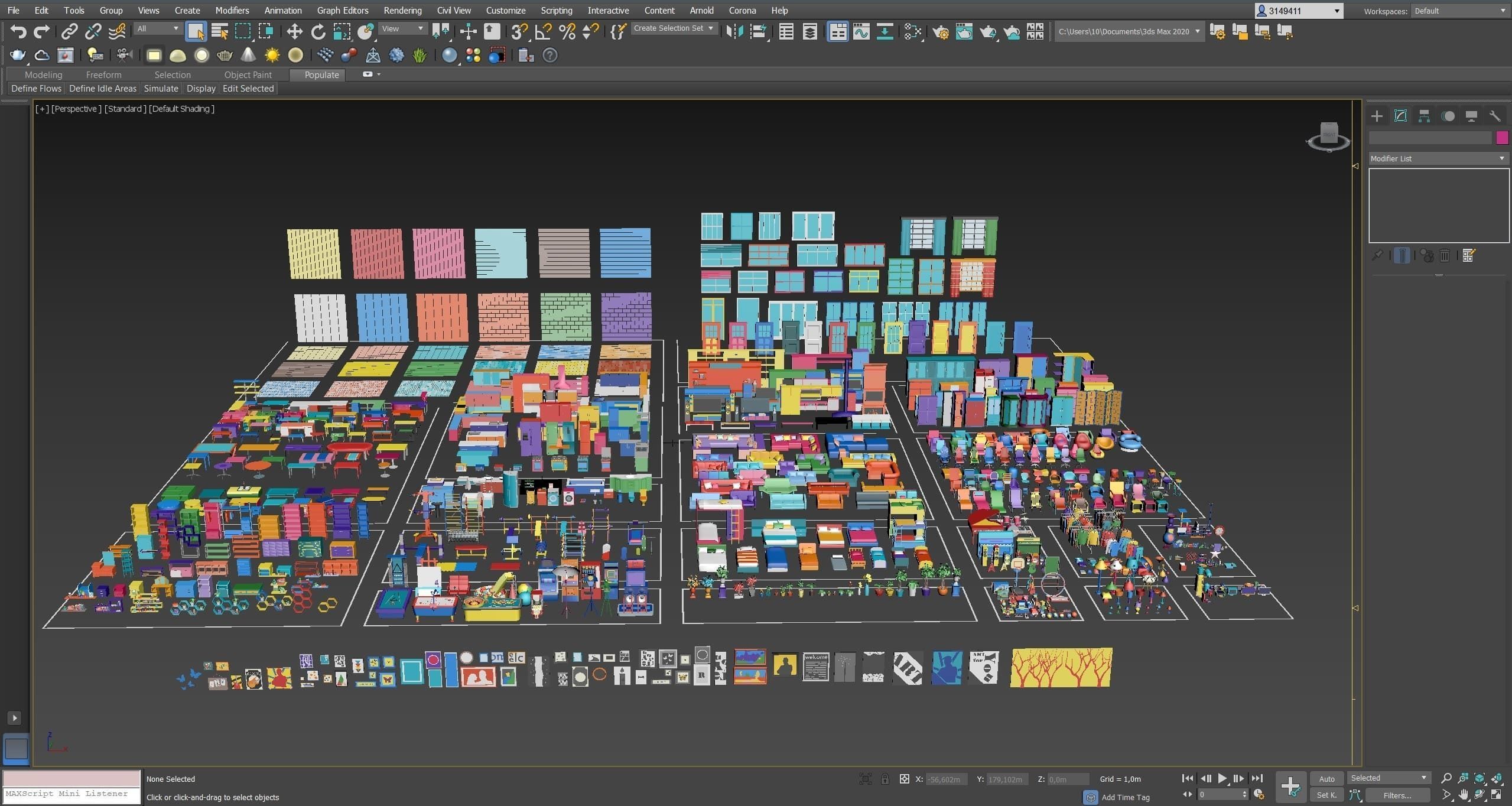Viewport: 1512px width, 806px height.
Task: Click the Mirror tool icon
Action: pyautogui.click(x=734, y=31)
